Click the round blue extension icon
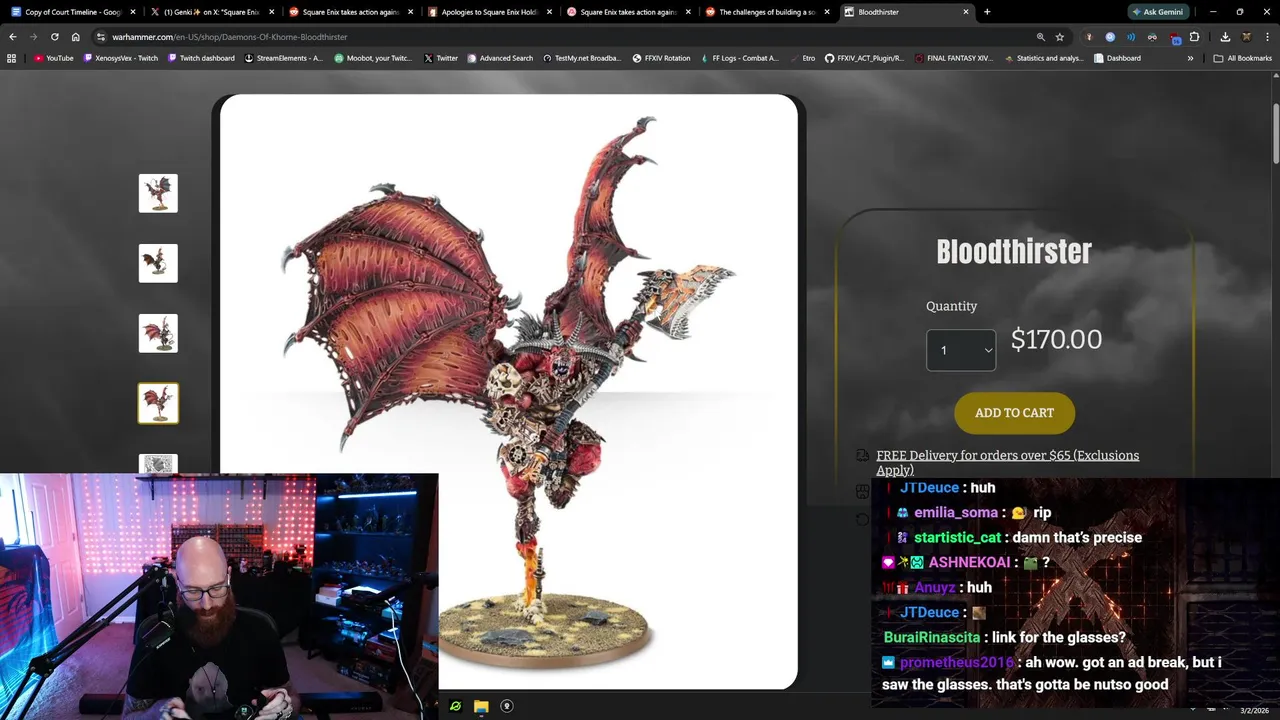1280x720 pixels. (x=1110, y=37)
